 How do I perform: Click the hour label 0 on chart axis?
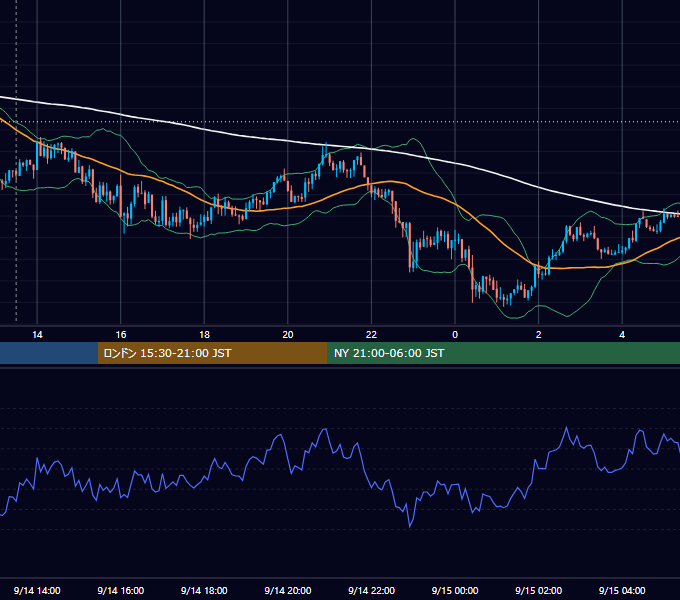pos(455,335)
